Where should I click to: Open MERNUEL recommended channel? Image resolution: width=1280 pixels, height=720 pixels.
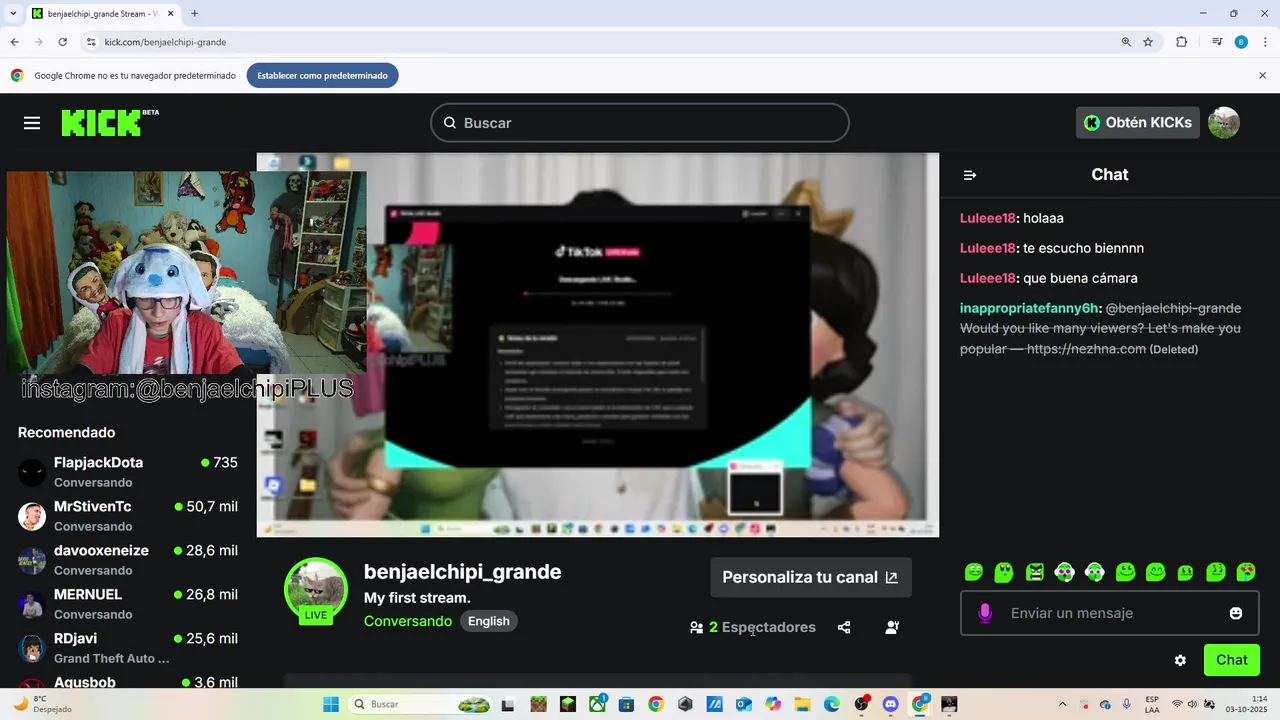click(128, 604)
